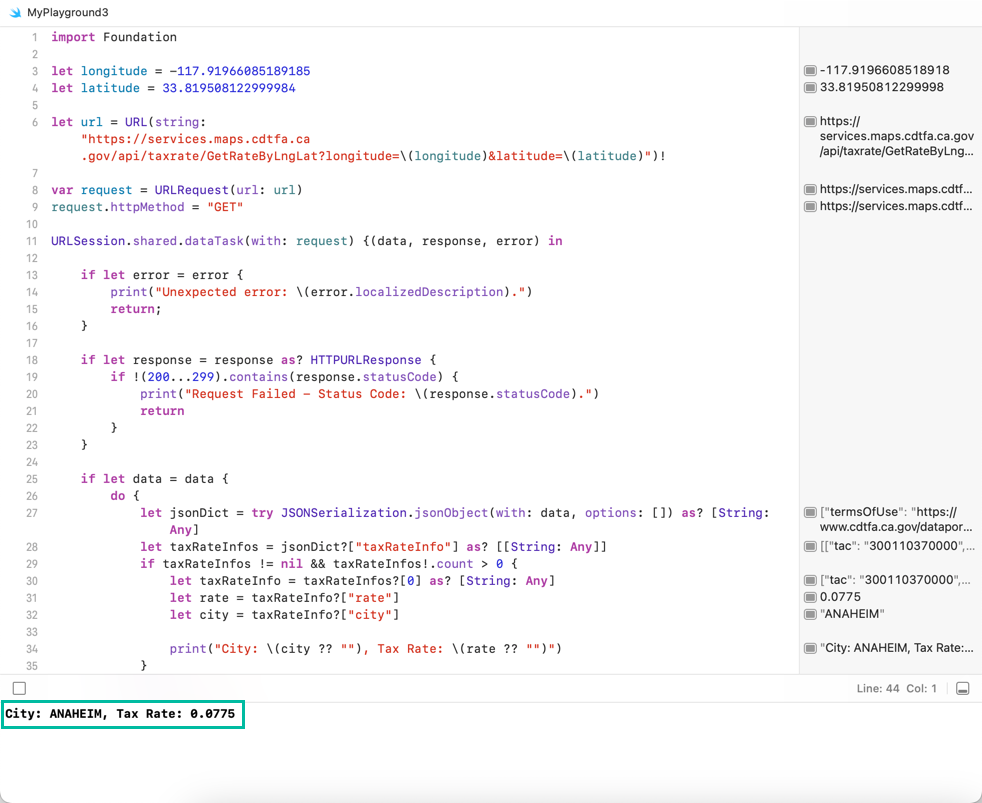
Task: Click line number 27 in gutter
Action: click(x=31, y=513)
